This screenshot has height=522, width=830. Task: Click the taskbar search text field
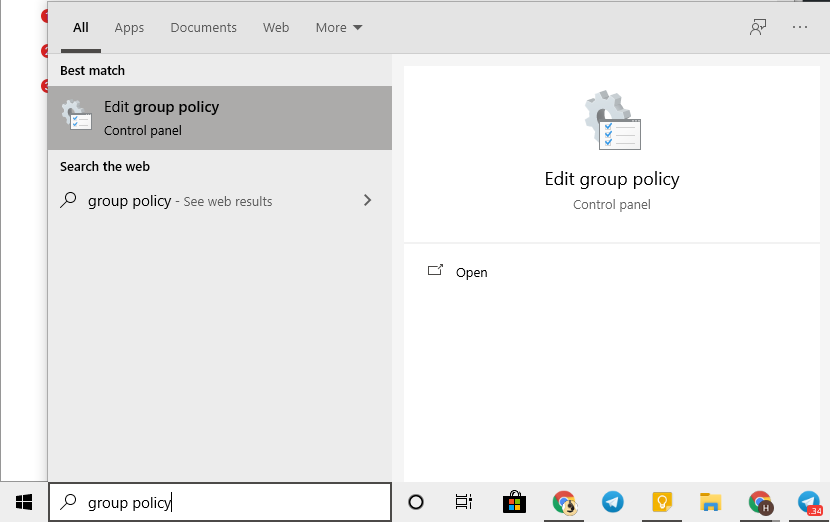click(220, 502)
